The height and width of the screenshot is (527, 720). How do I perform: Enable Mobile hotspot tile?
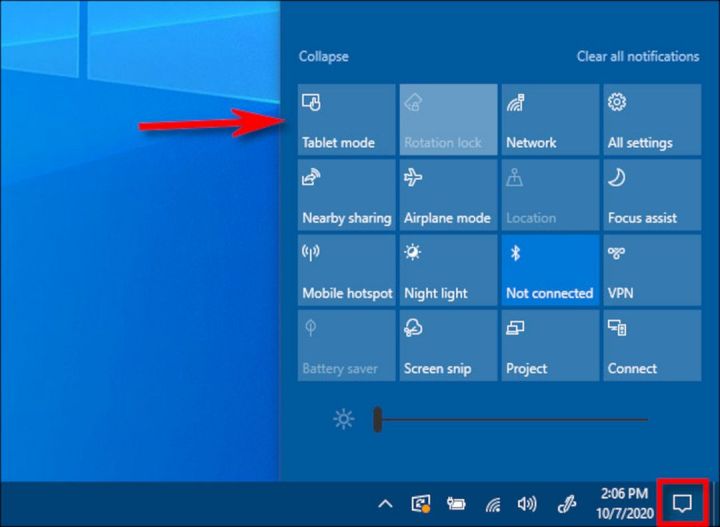coord(347,270)
